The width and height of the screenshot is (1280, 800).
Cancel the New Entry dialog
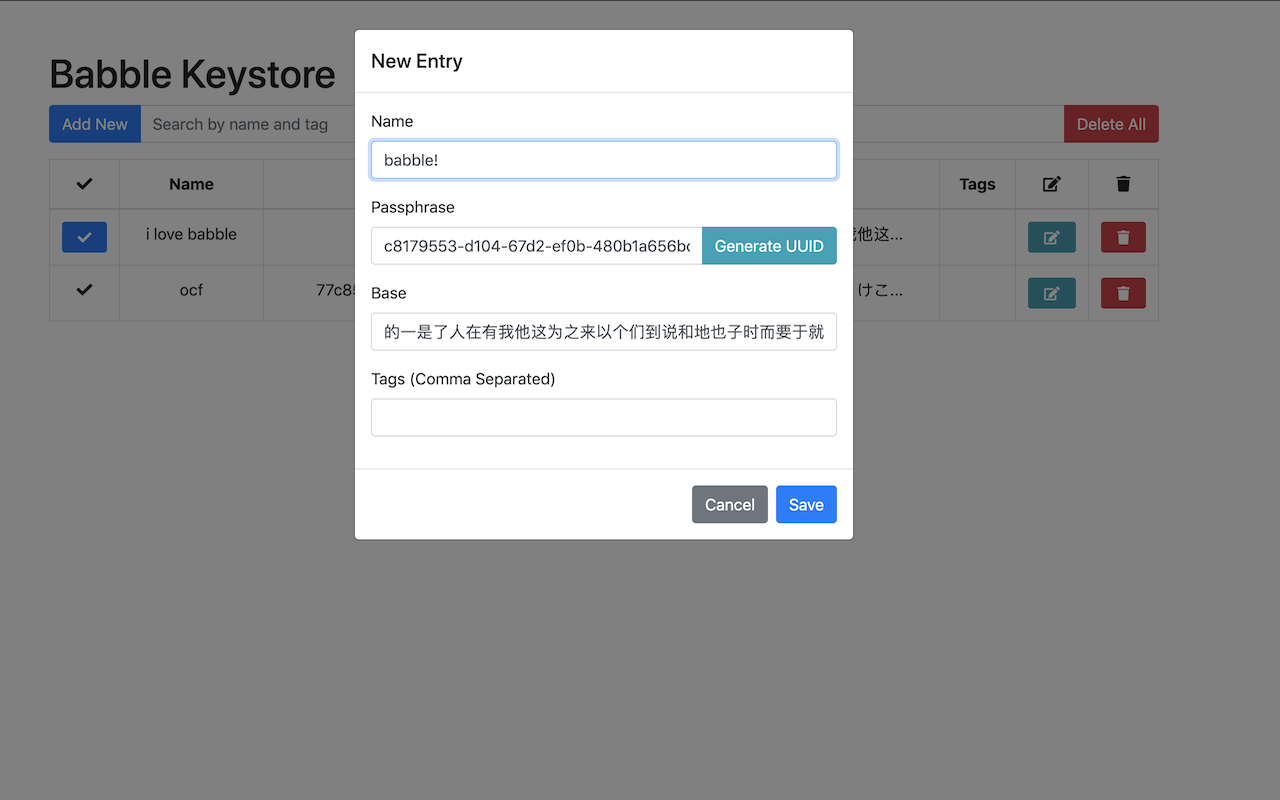pyautogui.click(x=729, y=505)
